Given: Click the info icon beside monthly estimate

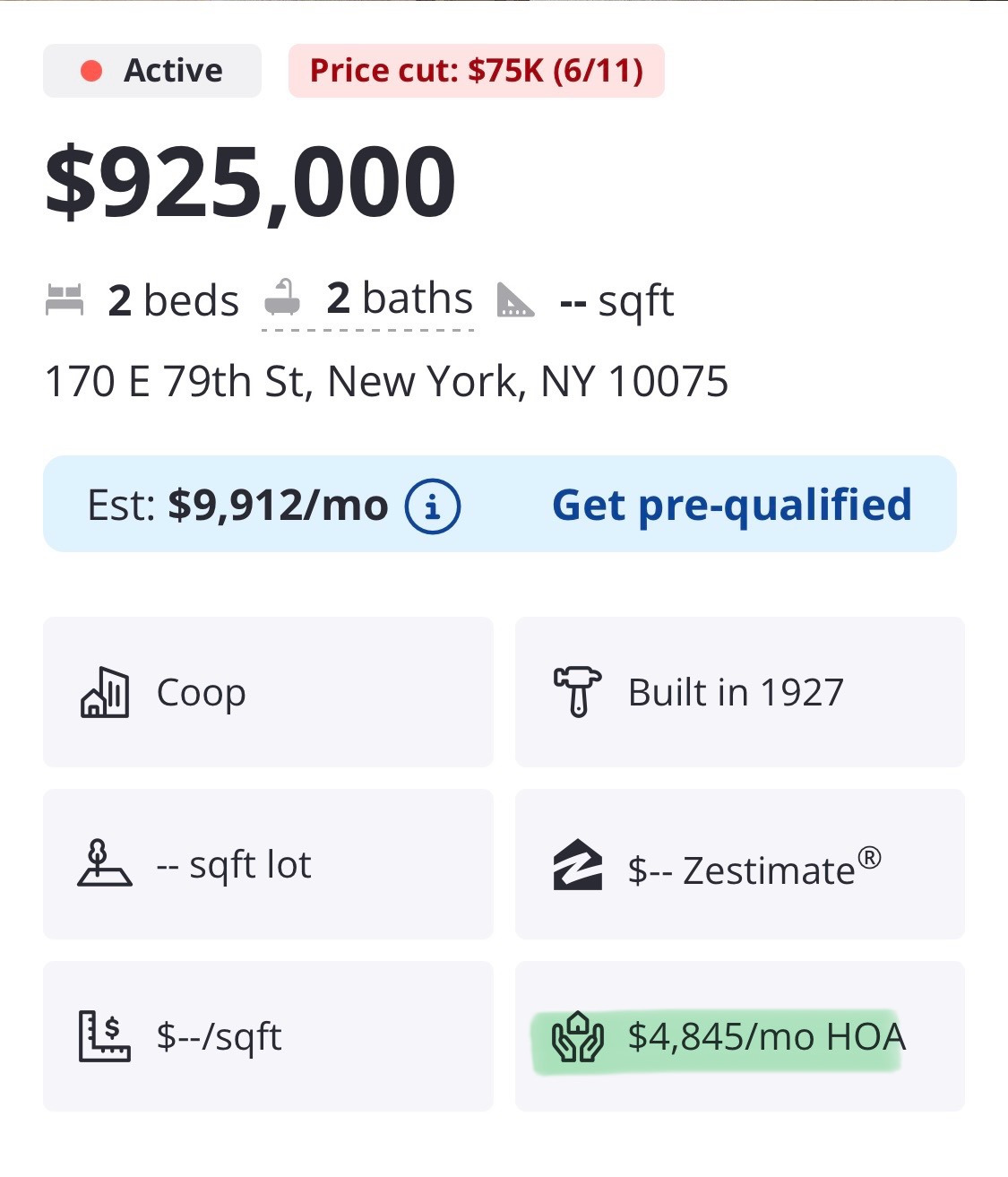Looking at the screenshot, I should (433, 506).
